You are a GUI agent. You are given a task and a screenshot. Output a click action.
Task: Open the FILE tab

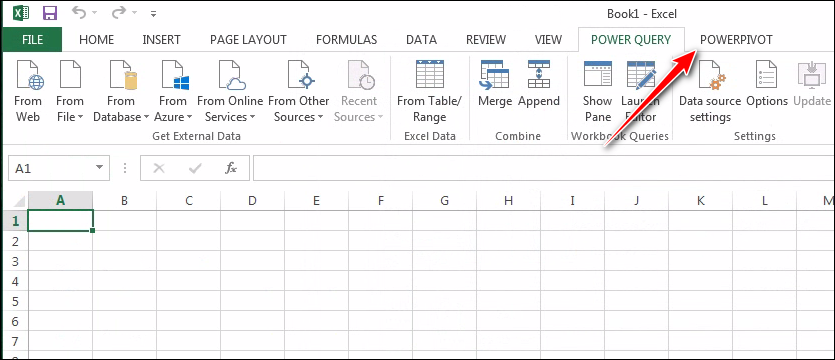[x=32, y=40]
